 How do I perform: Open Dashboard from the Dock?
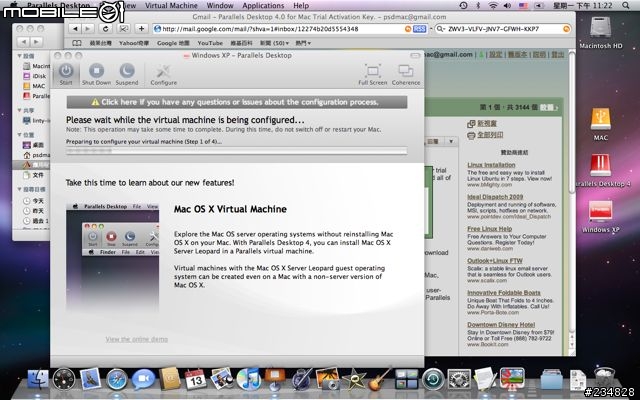(x=64, y=380)
